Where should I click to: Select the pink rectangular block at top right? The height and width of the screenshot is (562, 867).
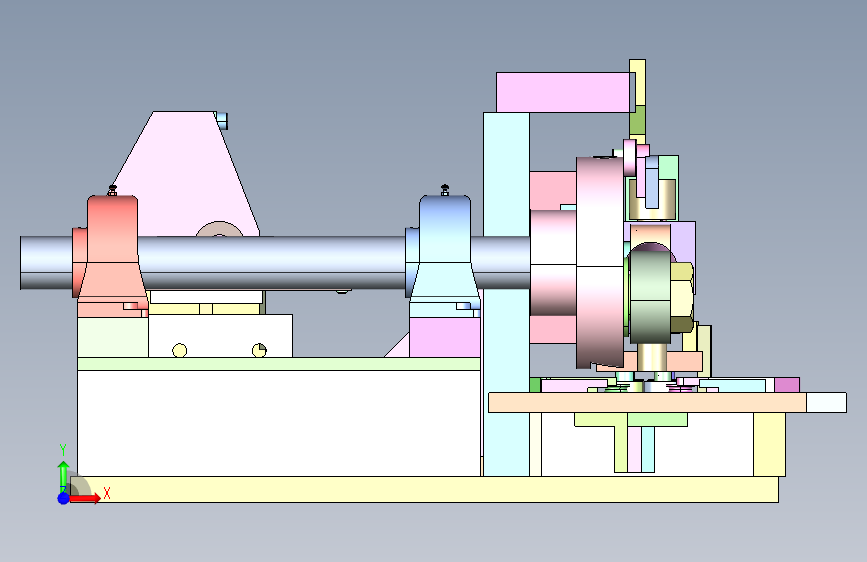562,92
